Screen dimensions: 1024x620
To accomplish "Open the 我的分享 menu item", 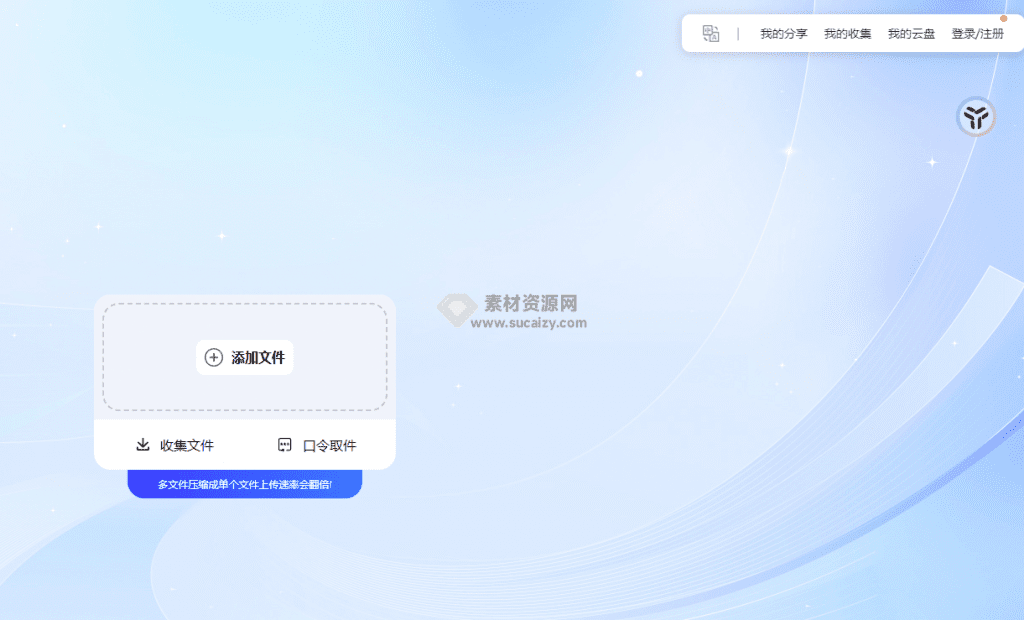I will point(783,33).
